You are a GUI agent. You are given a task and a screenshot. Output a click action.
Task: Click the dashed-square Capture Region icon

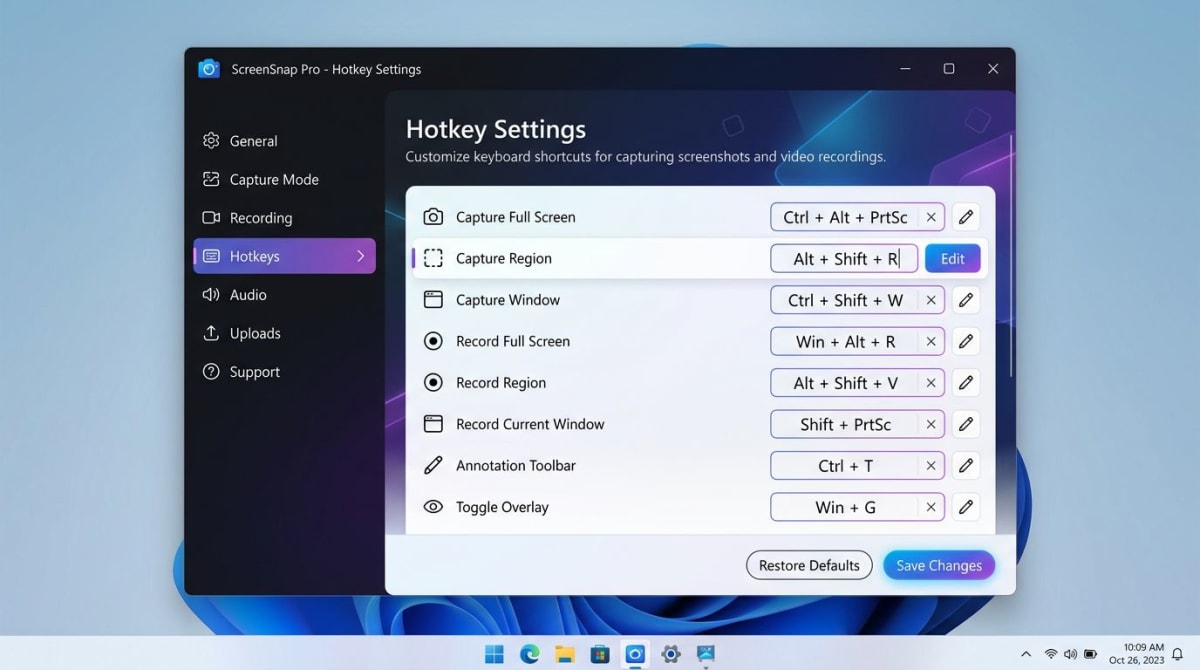click(433, 258)
